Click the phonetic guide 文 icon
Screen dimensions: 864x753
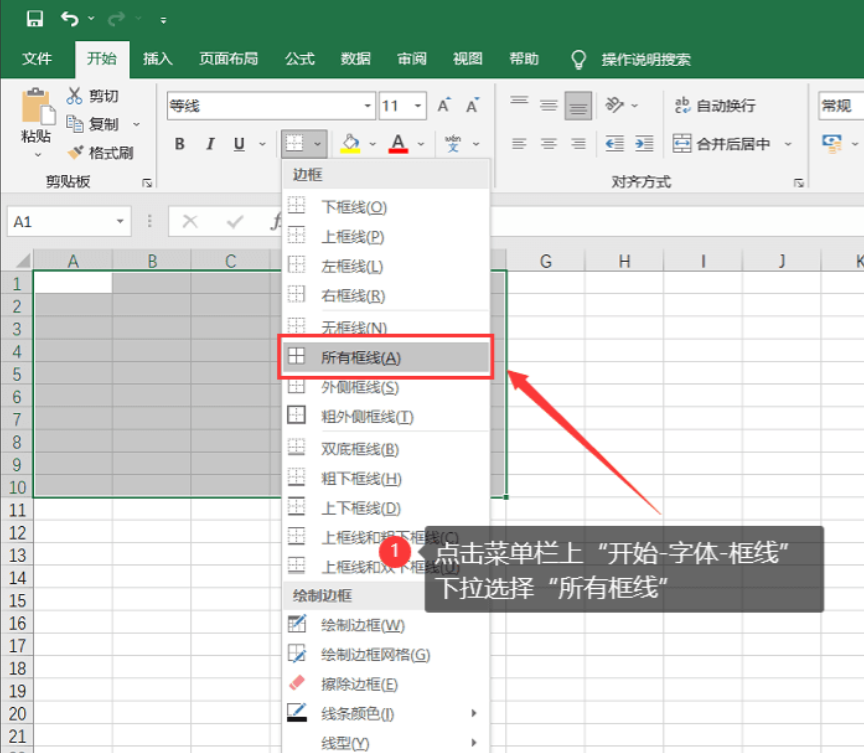point(453,144)
